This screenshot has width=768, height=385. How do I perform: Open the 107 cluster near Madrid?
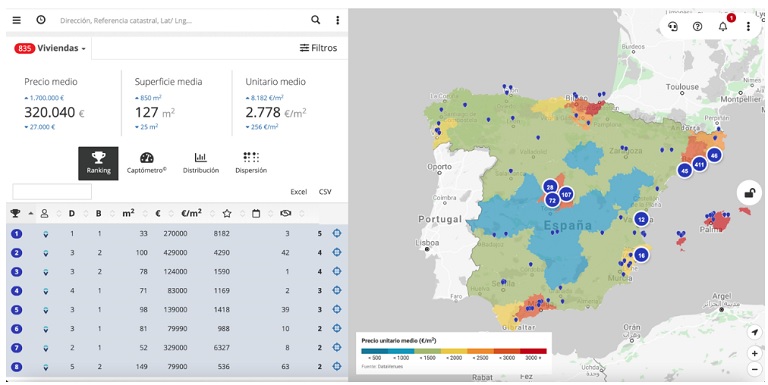point(566,194)
